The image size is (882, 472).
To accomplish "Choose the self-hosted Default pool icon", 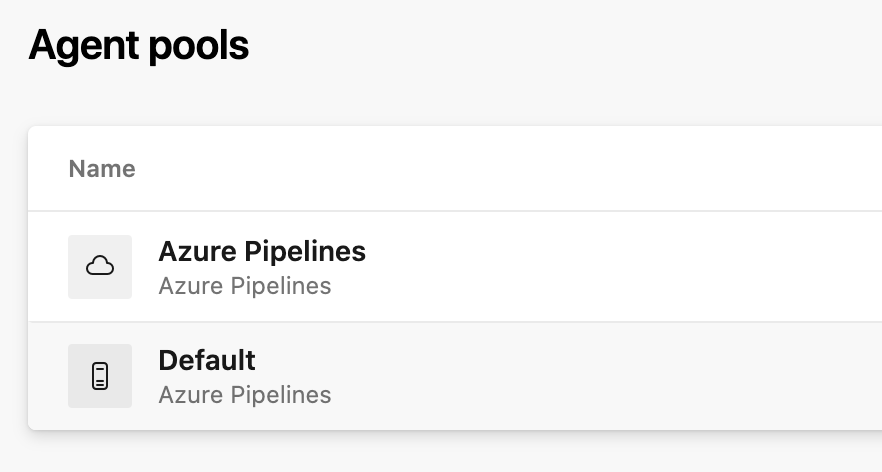I will [x=100, y=376].
